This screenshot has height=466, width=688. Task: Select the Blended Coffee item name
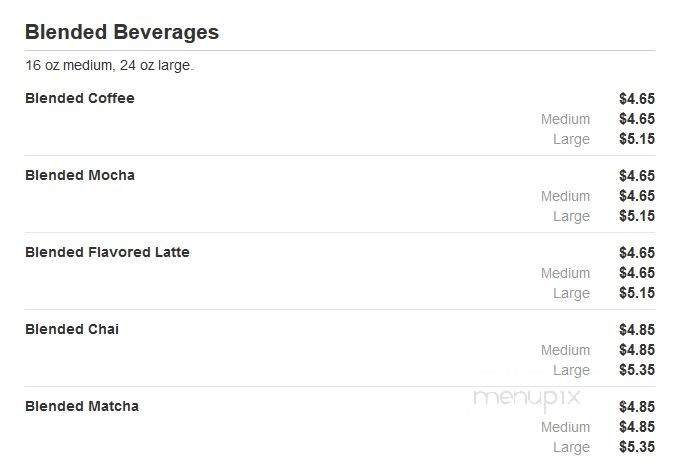point(79,98)
